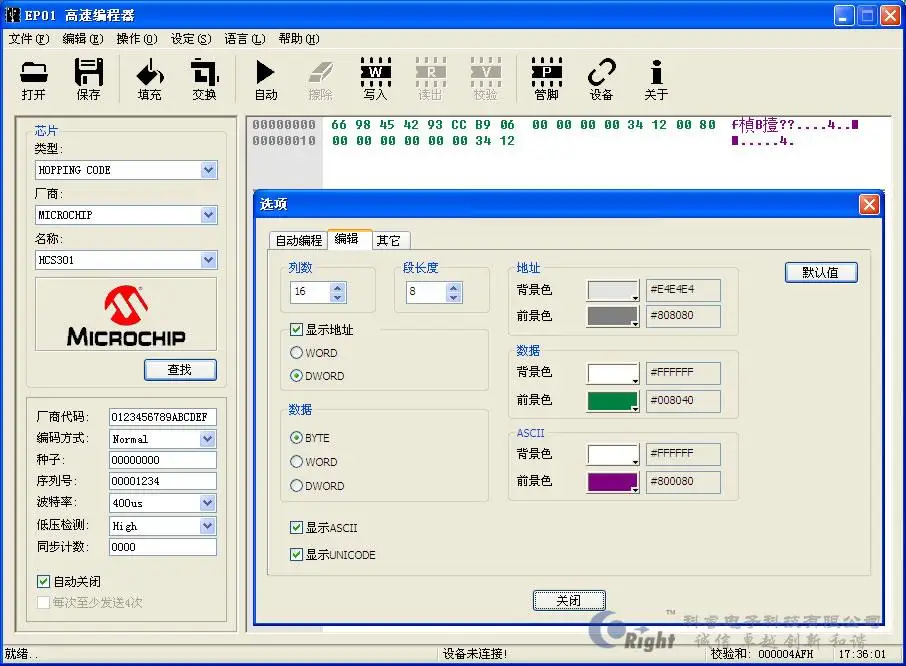The height and width of the screenshot is (666, 906).
Task: Click the 序列号 field showing 00001234
Action: tap(163, 481)
